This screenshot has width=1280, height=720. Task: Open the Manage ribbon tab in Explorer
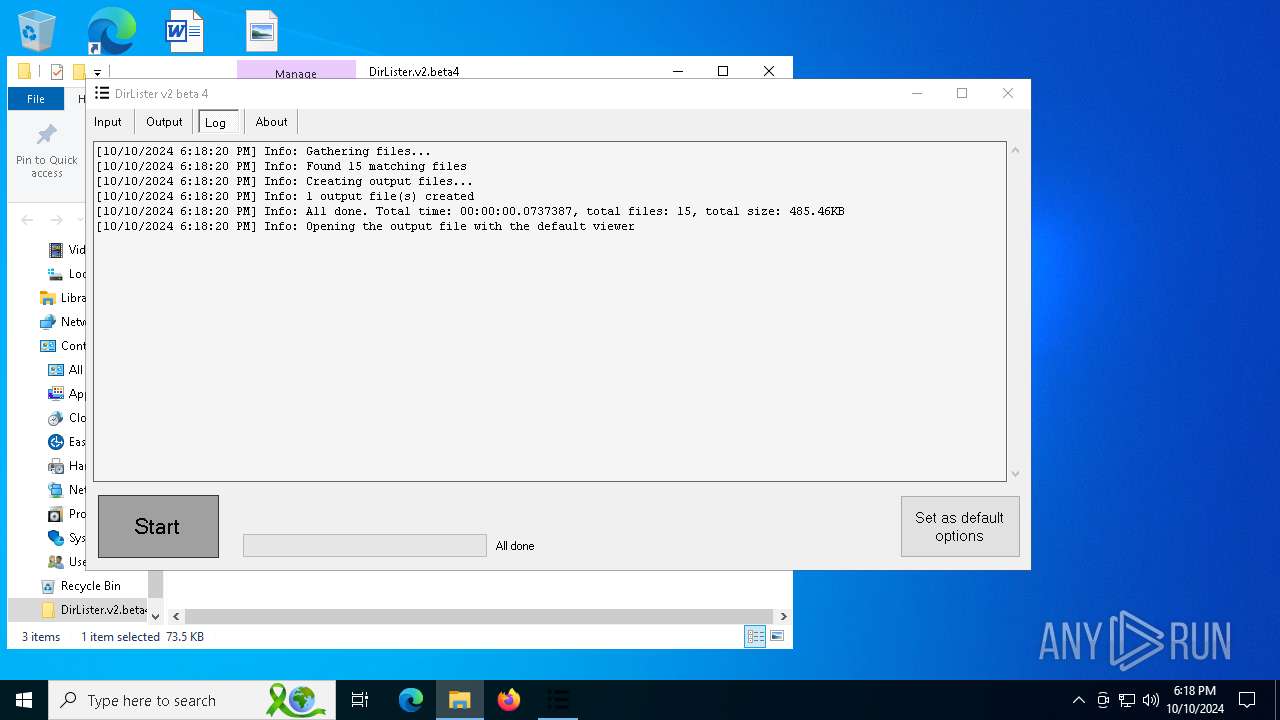coord(296,72)
